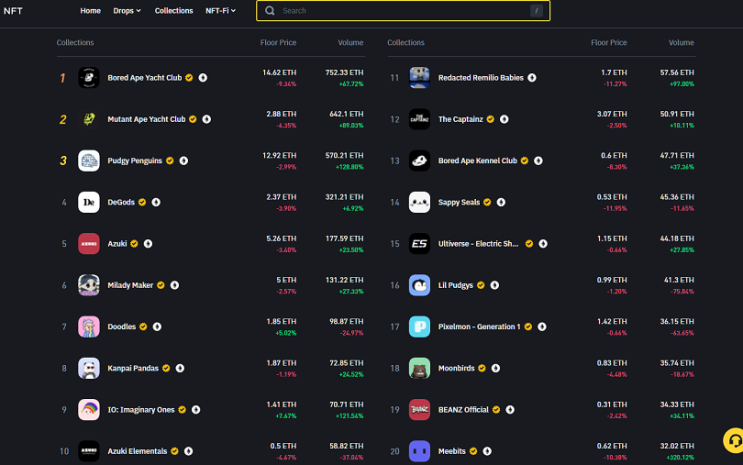The height and width of the screenshot is (465, 743).
Task: Click the left Floor Price column header
Action: tap(278, 43)
